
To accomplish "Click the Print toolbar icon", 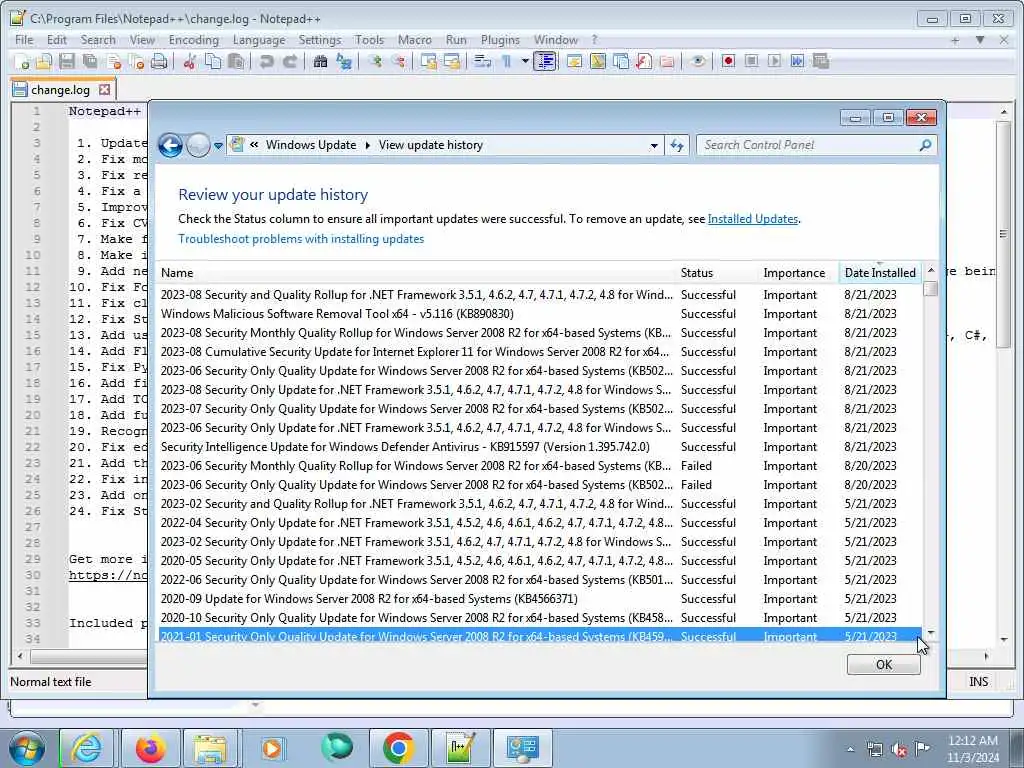I will coord(159,61).
